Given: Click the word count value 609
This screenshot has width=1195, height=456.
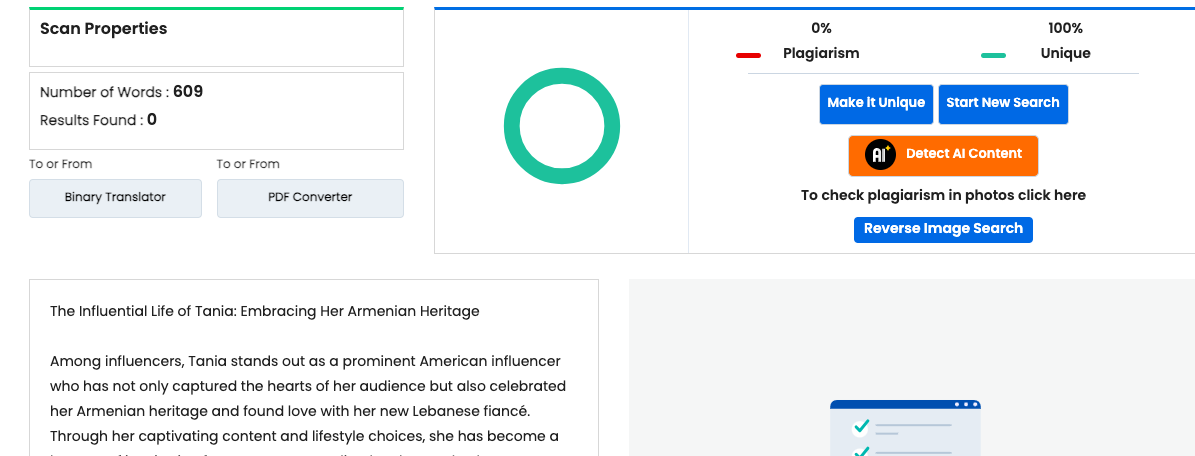Looking at the screenshot, I should tap(188, 92).
